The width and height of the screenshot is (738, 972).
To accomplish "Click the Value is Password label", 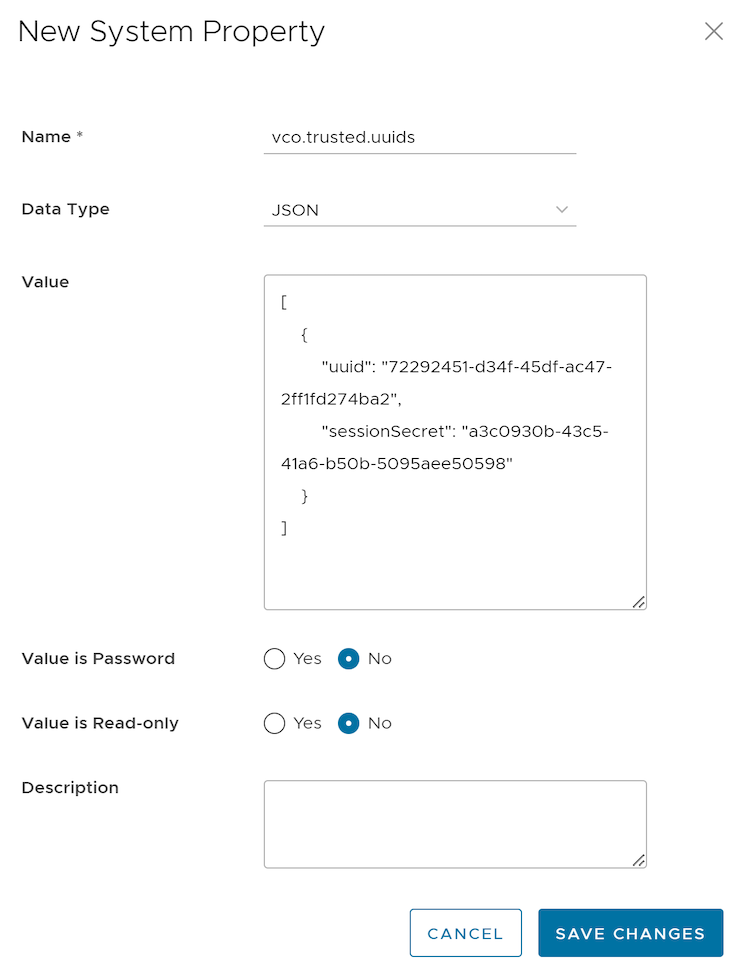I will pyautogui.click(x=98, y=659).
